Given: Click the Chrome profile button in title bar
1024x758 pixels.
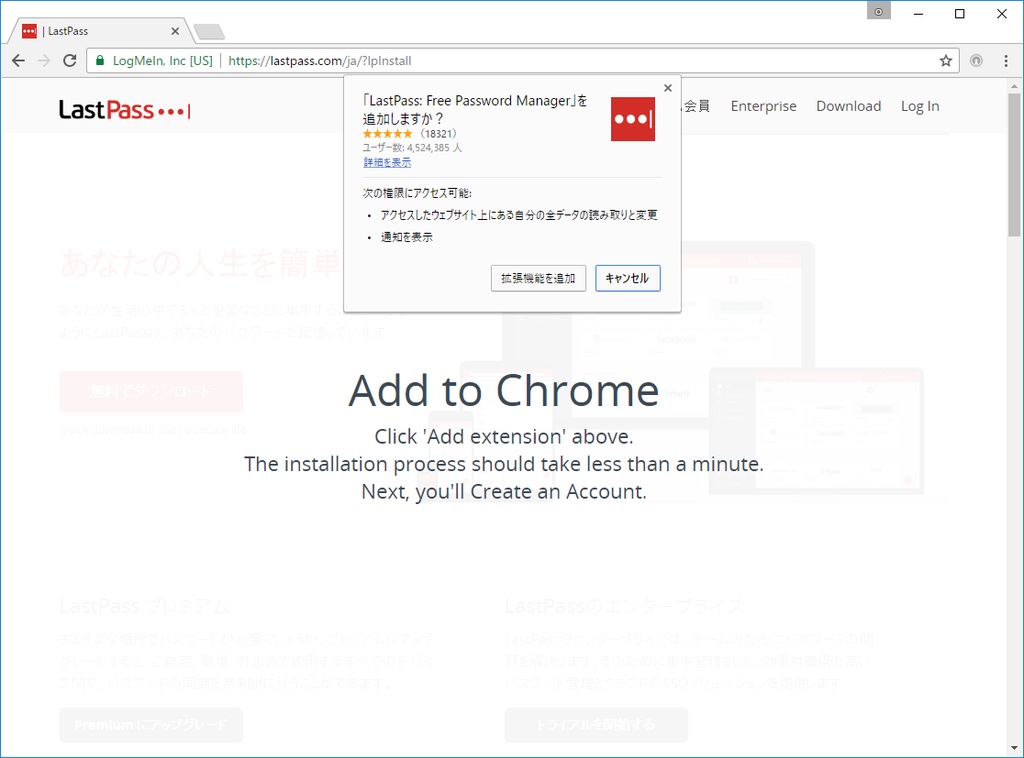Looking at the screenshot, I should (878, 12).
